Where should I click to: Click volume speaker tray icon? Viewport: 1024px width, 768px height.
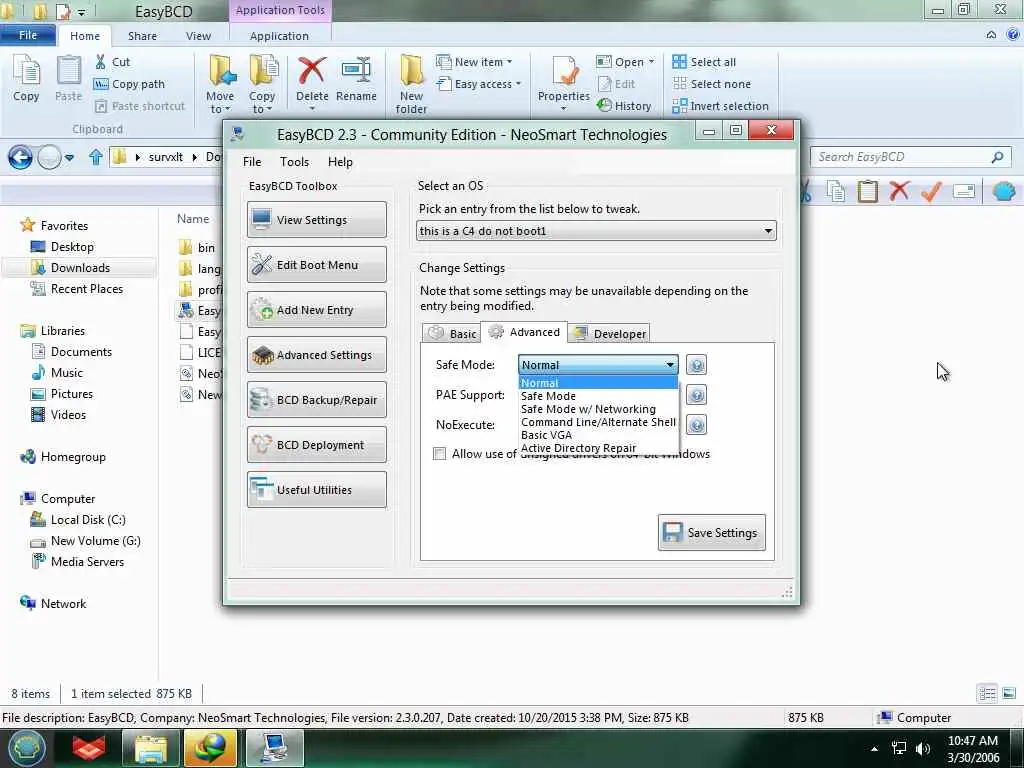tap(923, 749)
